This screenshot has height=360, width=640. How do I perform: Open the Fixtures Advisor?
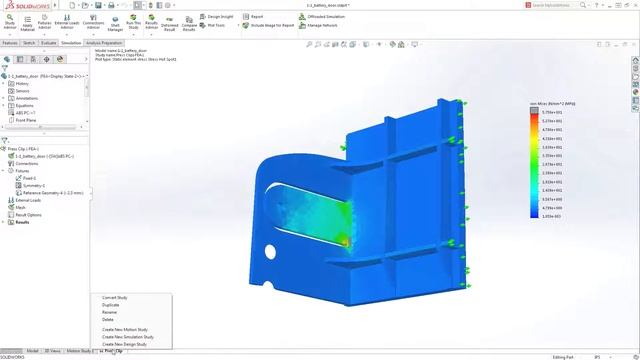(x=44, y=22)
